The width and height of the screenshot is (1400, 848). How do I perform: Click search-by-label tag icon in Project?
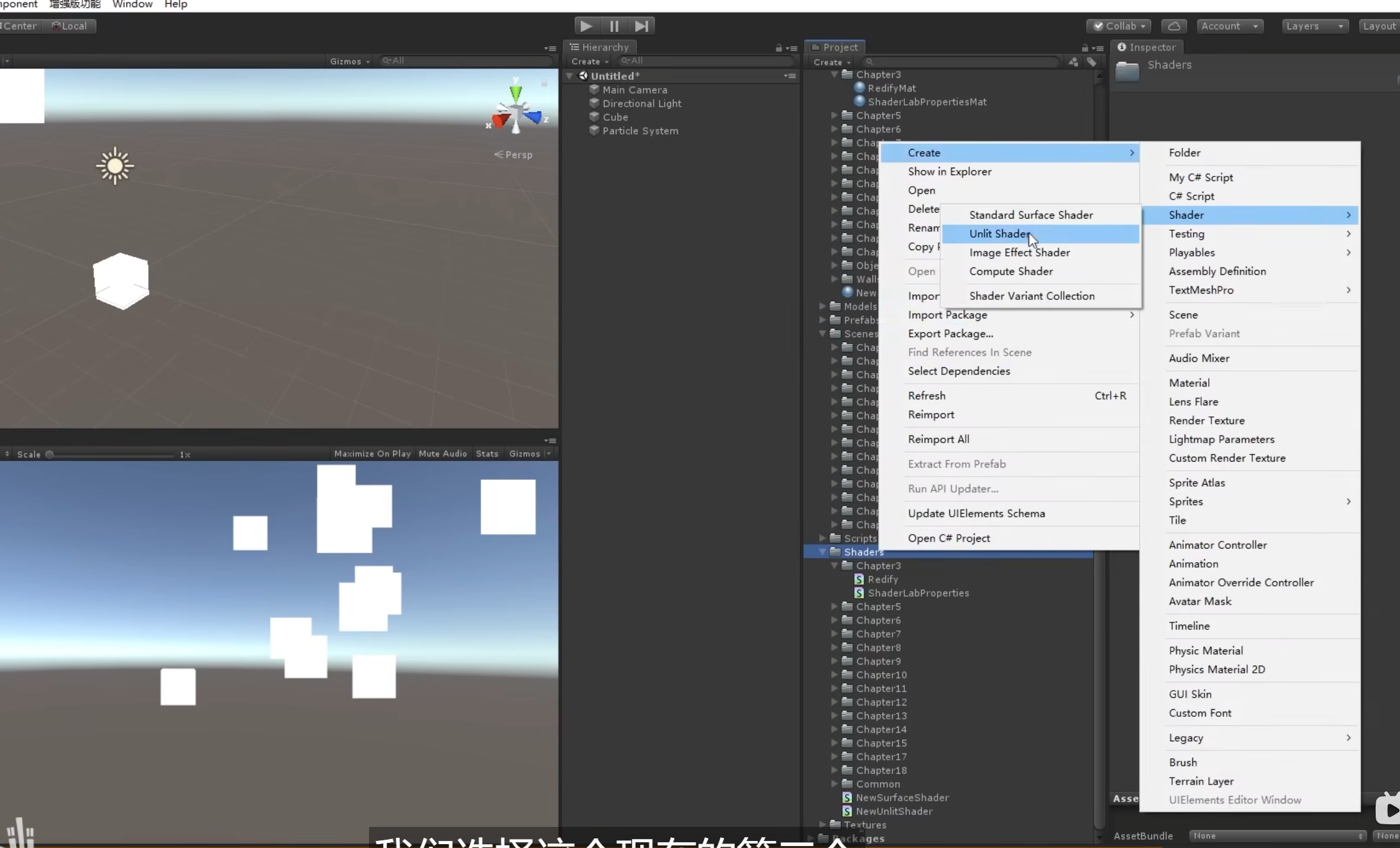(x=1092, y=62)
